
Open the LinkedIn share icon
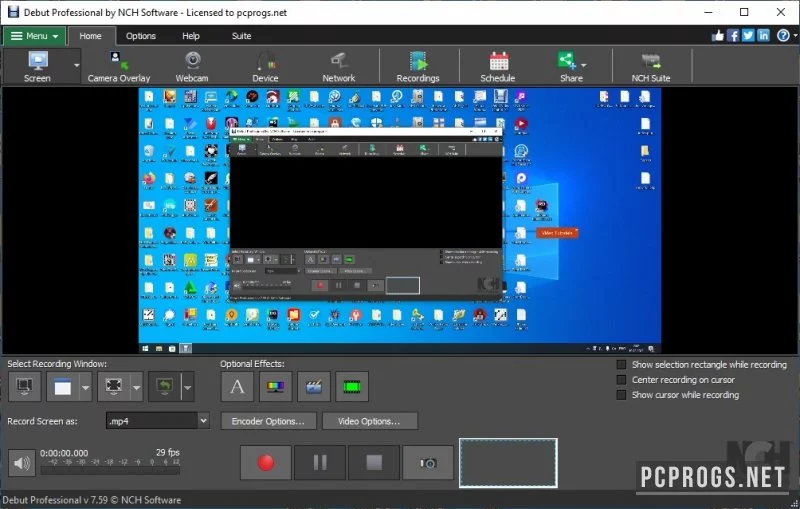tap(763, 35)
